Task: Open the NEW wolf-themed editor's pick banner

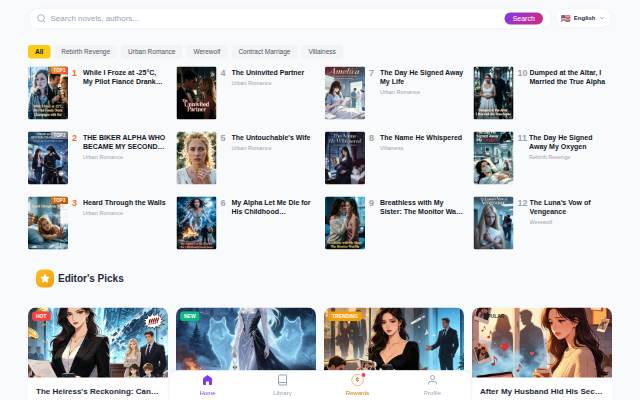Action: pos(246,339)
